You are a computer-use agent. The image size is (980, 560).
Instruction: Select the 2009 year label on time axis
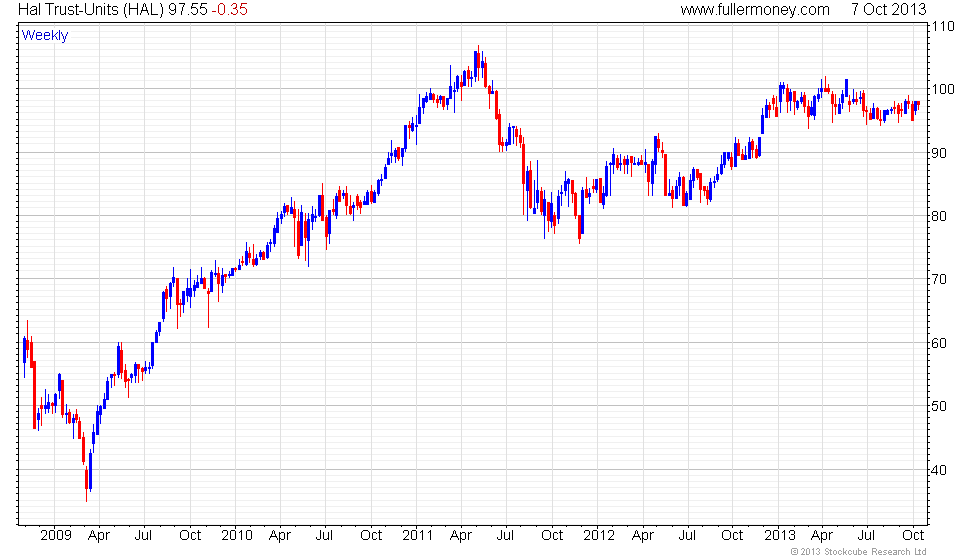click(56, 536)
